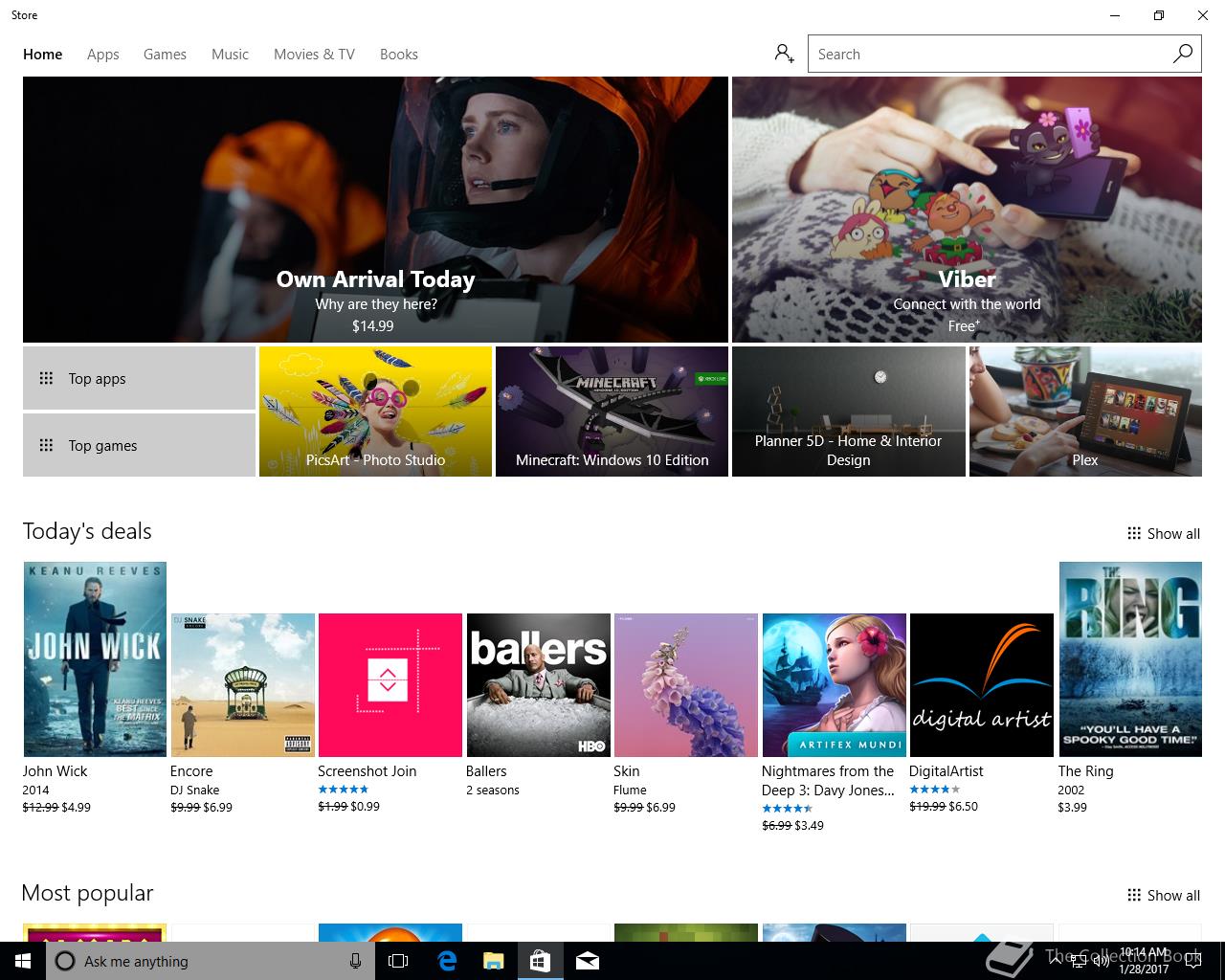Open the Games tab
Viewport: 1225px width, 980px height.
tap(165, 55)
